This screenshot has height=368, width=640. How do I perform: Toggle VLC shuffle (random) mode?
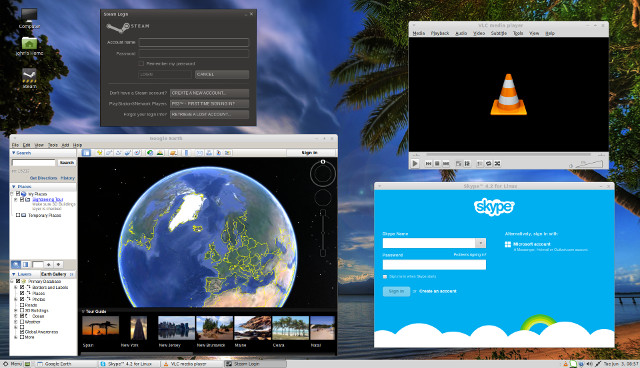498,164
